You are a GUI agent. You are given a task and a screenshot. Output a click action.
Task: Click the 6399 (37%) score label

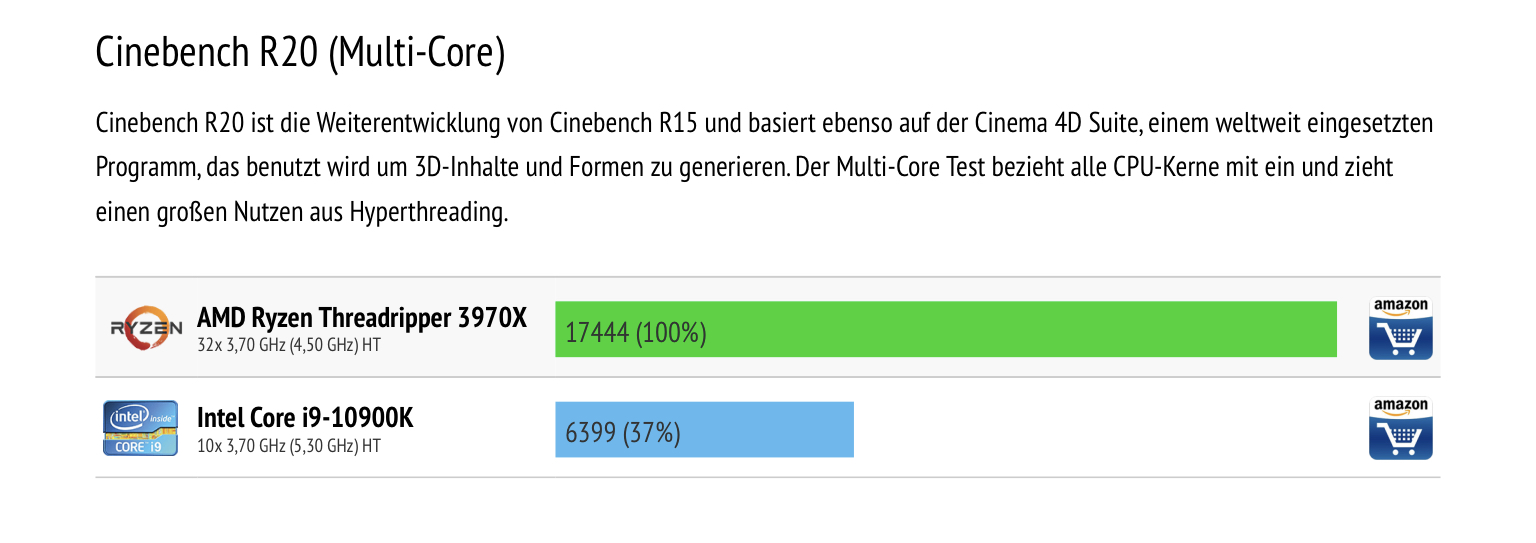[x=623, y=433]
